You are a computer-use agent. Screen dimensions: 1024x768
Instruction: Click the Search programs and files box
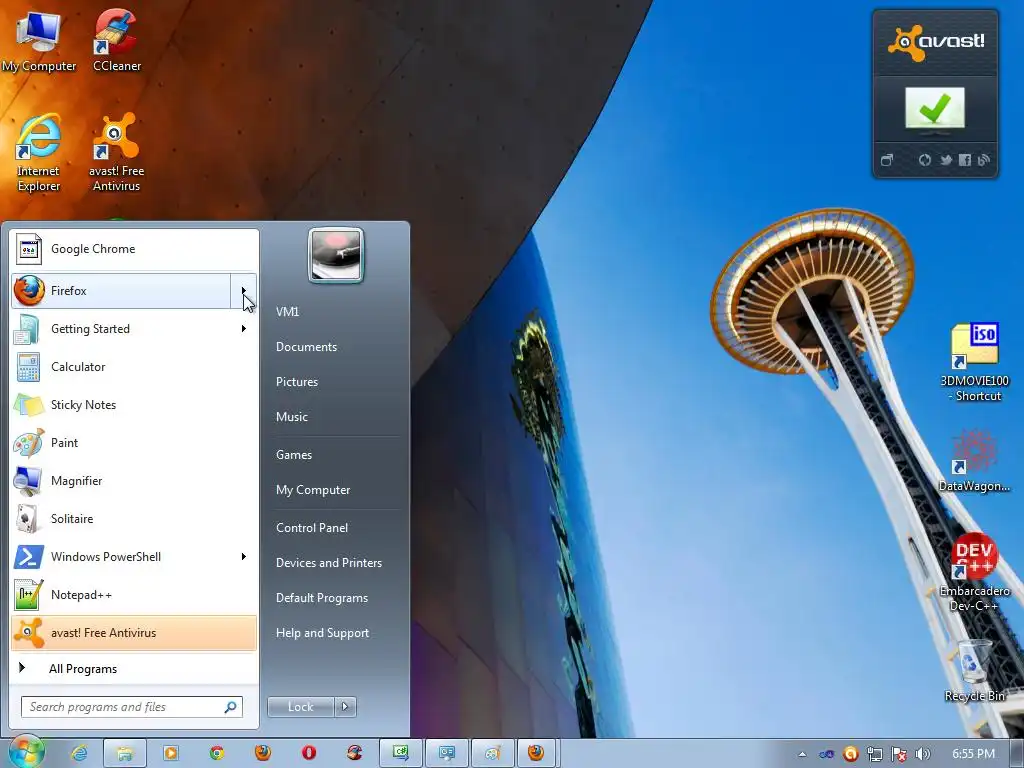132,707
